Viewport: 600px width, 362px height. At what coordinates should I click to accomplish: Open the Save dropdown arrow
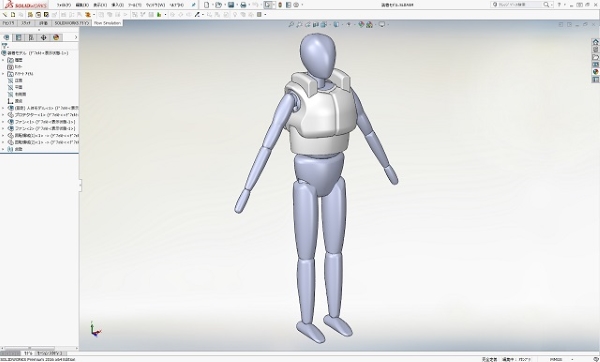click(x=236, y=5)
